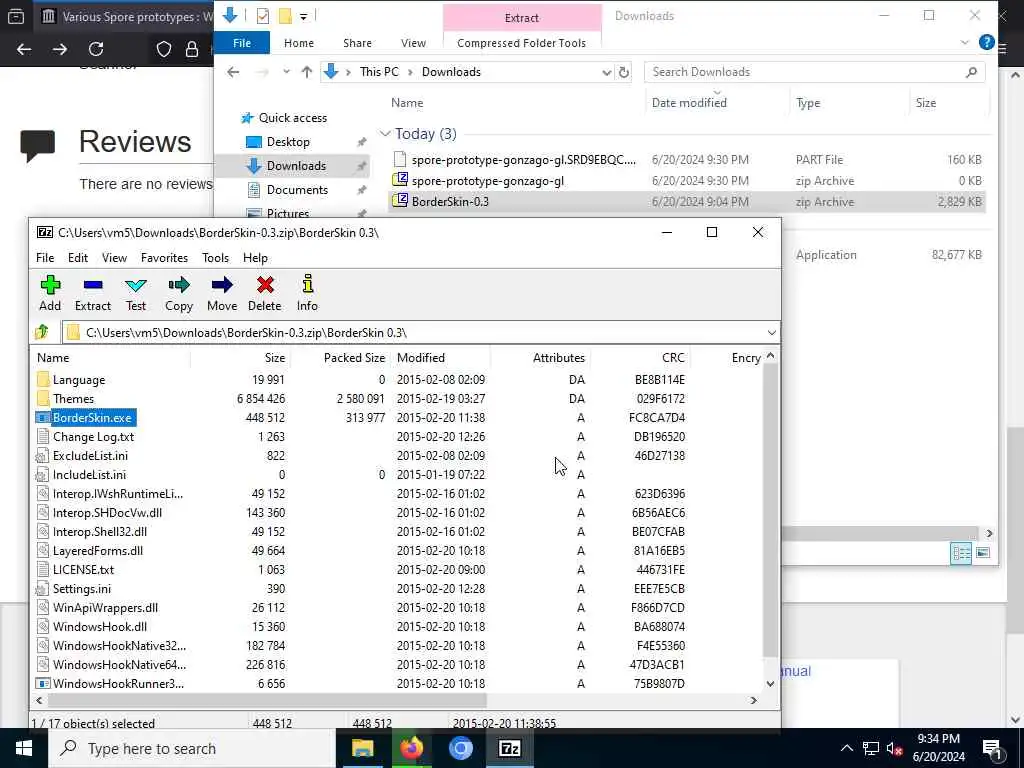
Task: Open the 7-Zip Tools menu
Action: [x=216, y=257]
